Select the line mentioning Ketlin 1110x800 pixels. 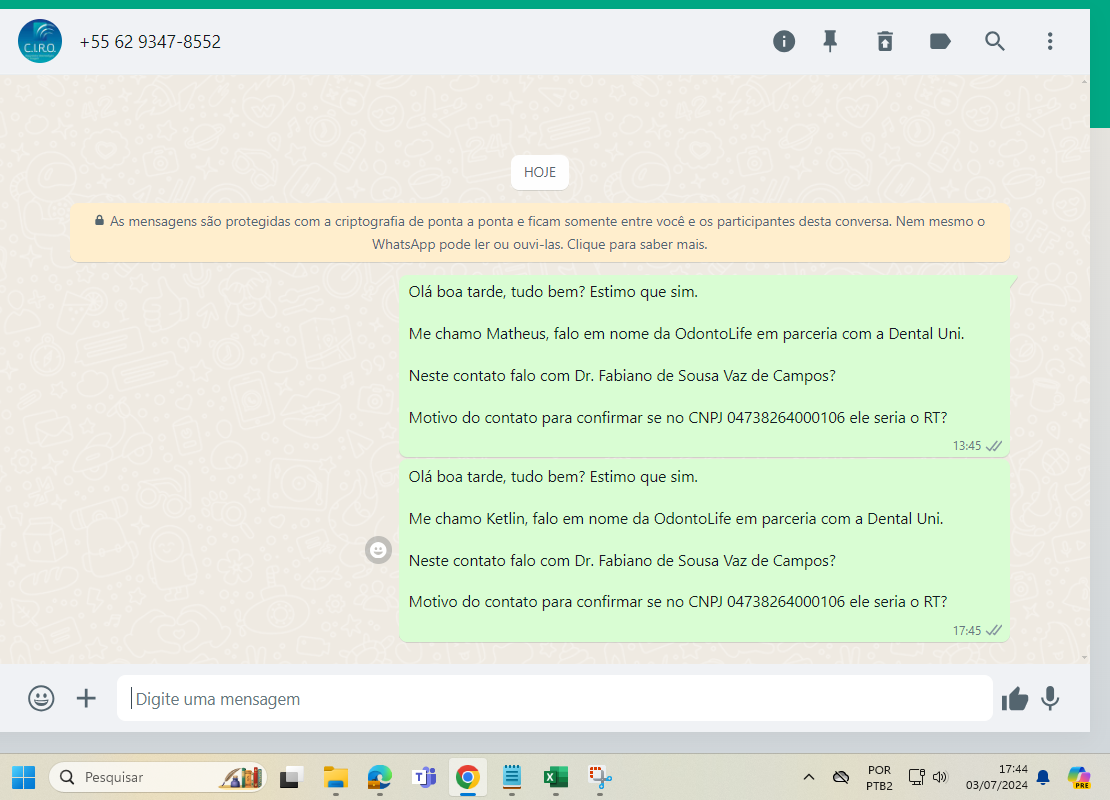pyautogui.click(x=675, y=519)
